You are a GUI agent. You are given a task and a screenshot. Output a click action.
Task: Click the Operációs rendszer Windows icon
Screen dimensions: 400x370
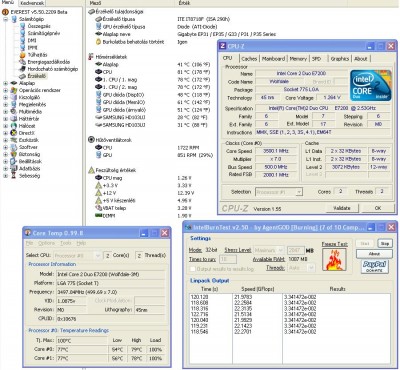click(x=14, y=90)
